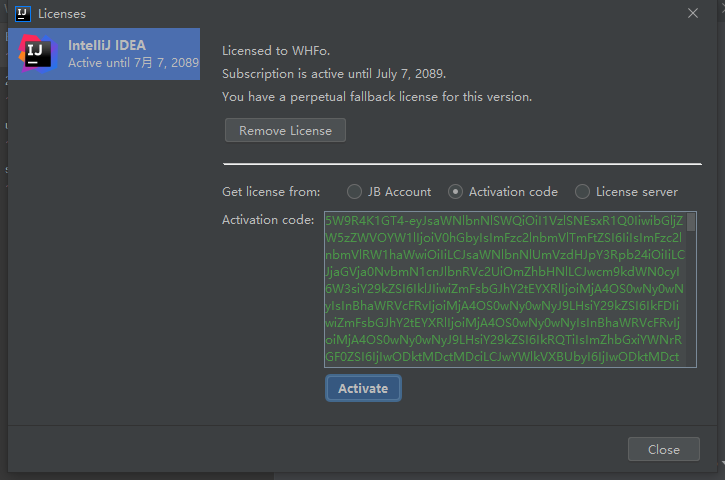Image resolution: width=725 pixels, height=480 pixels.
Task: Select the IntelliJ IDEA license entry
Action: pos(104,54)
